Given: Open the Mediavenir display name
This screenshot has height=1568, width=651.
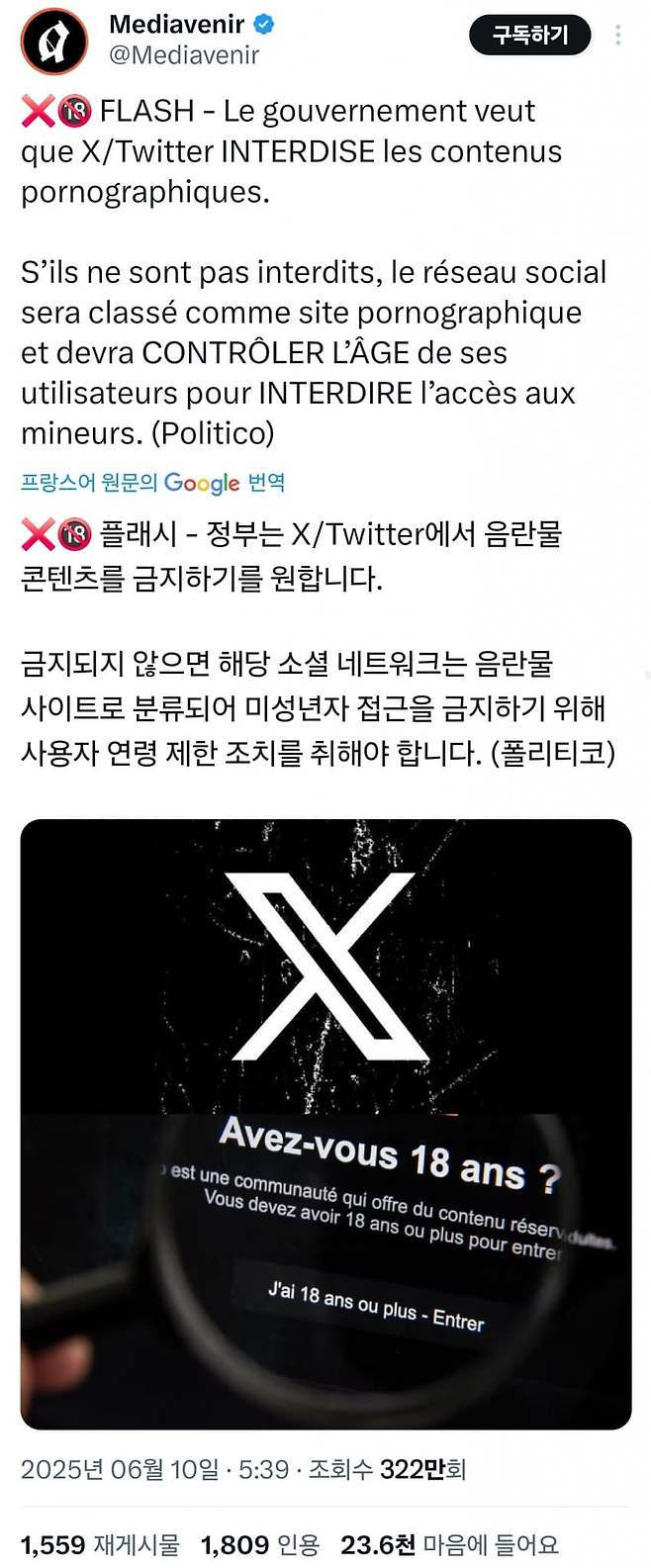Looking at the screenshot, I should pyautogui.click(x=177, y=24).
